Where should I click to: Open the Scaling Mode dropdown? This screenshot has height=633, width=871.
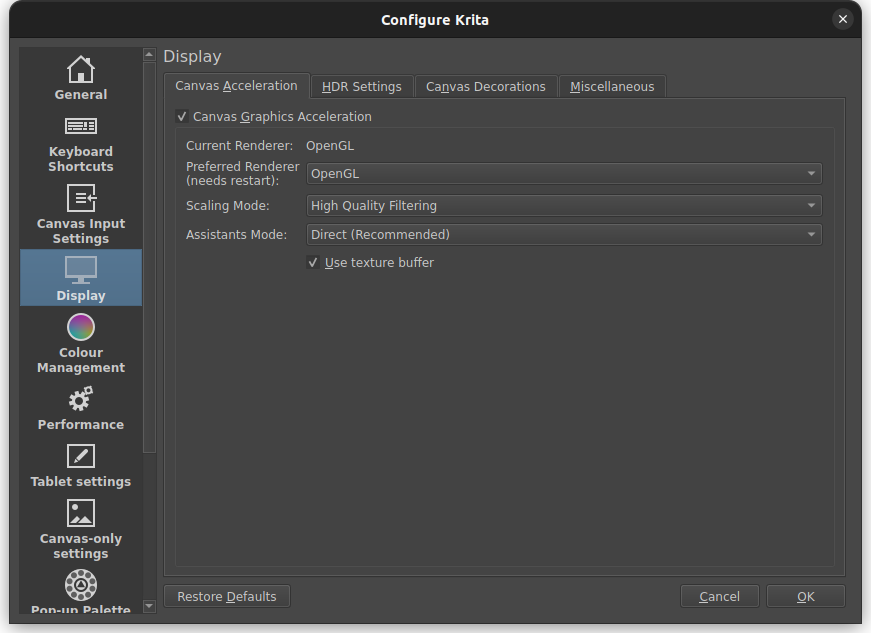coord(564,206)
